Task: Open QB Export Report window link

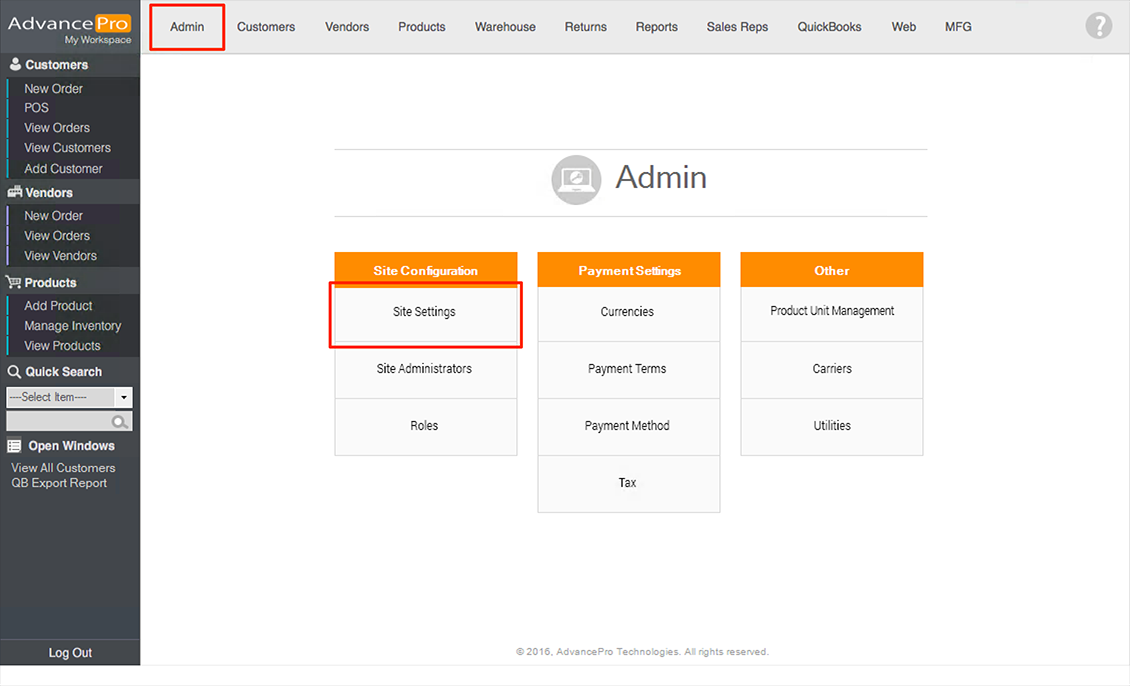Action: [x=59, y=483]
